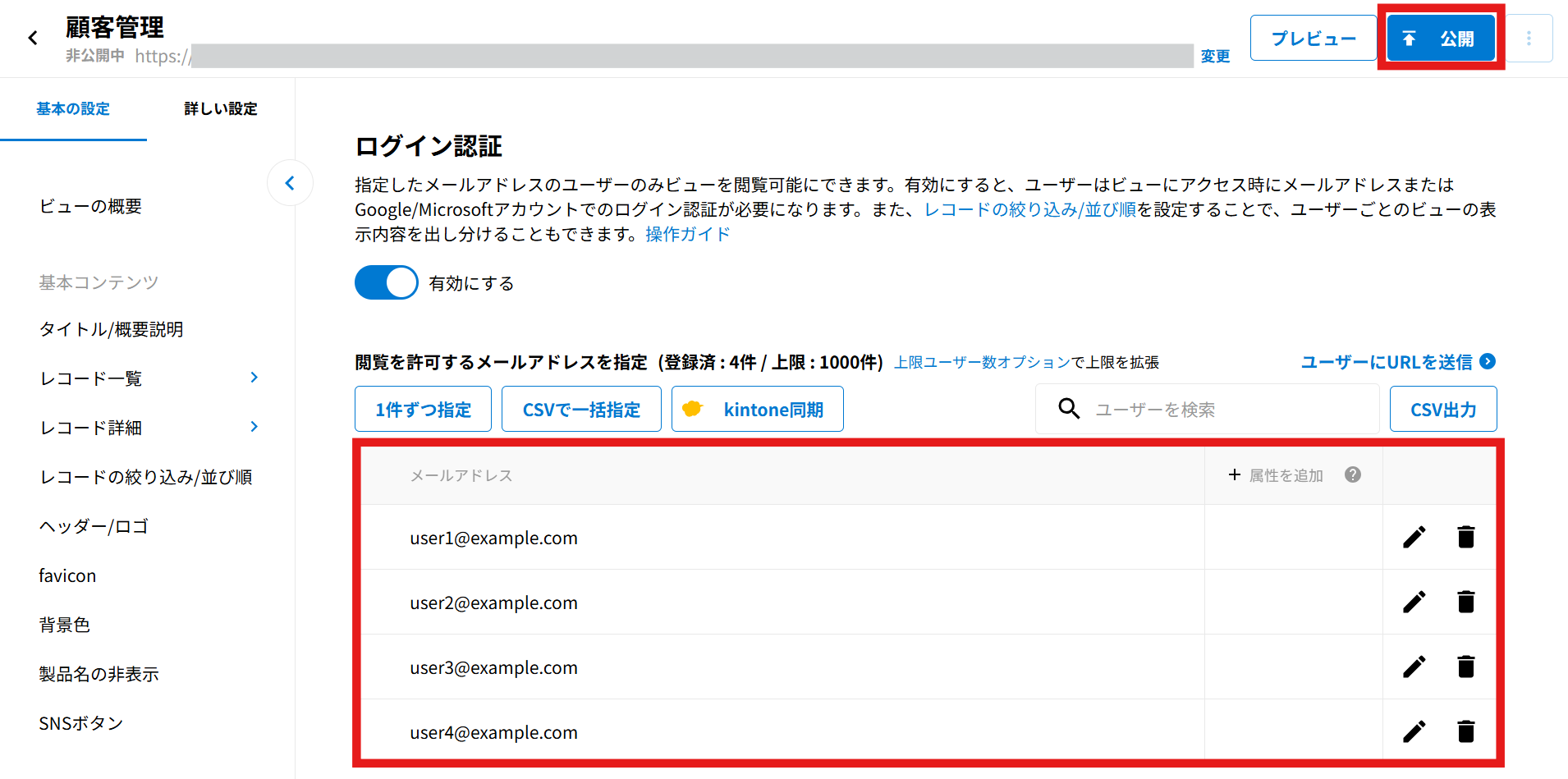Screen dimensions: 1568x779
Task: Expand the レコード一覧 sidebar chevron
Action: (254, 378)
